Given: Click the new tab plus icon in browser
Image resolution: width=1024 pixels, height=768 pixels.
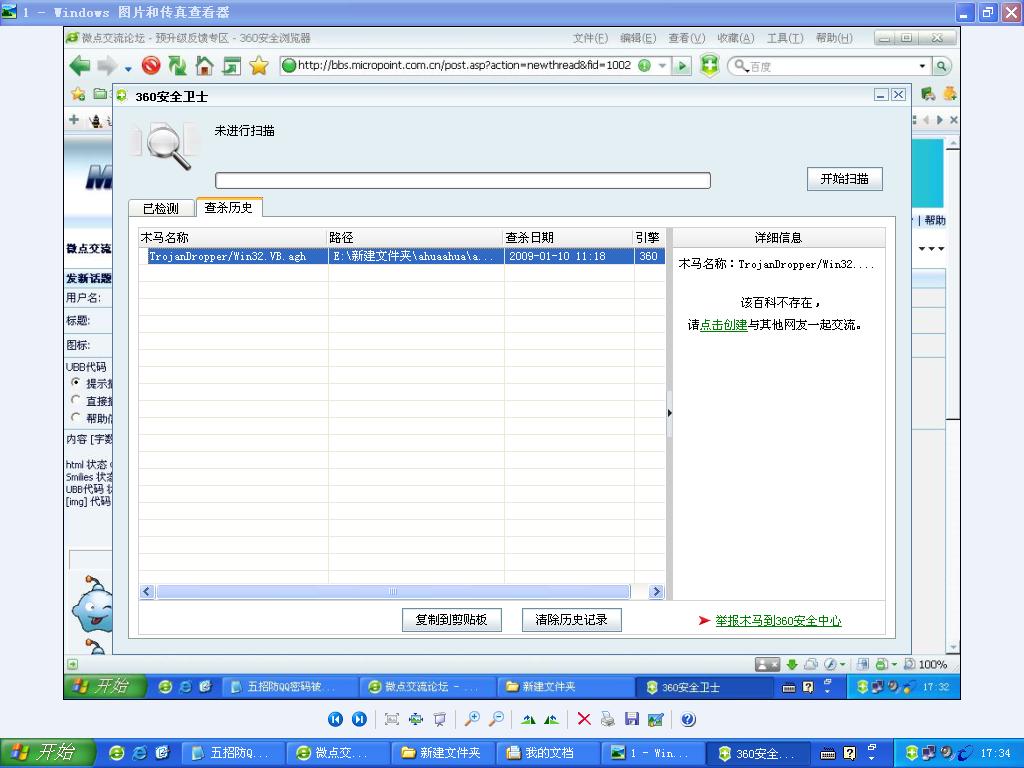Looking at the screenshot, I should (74, 120).
